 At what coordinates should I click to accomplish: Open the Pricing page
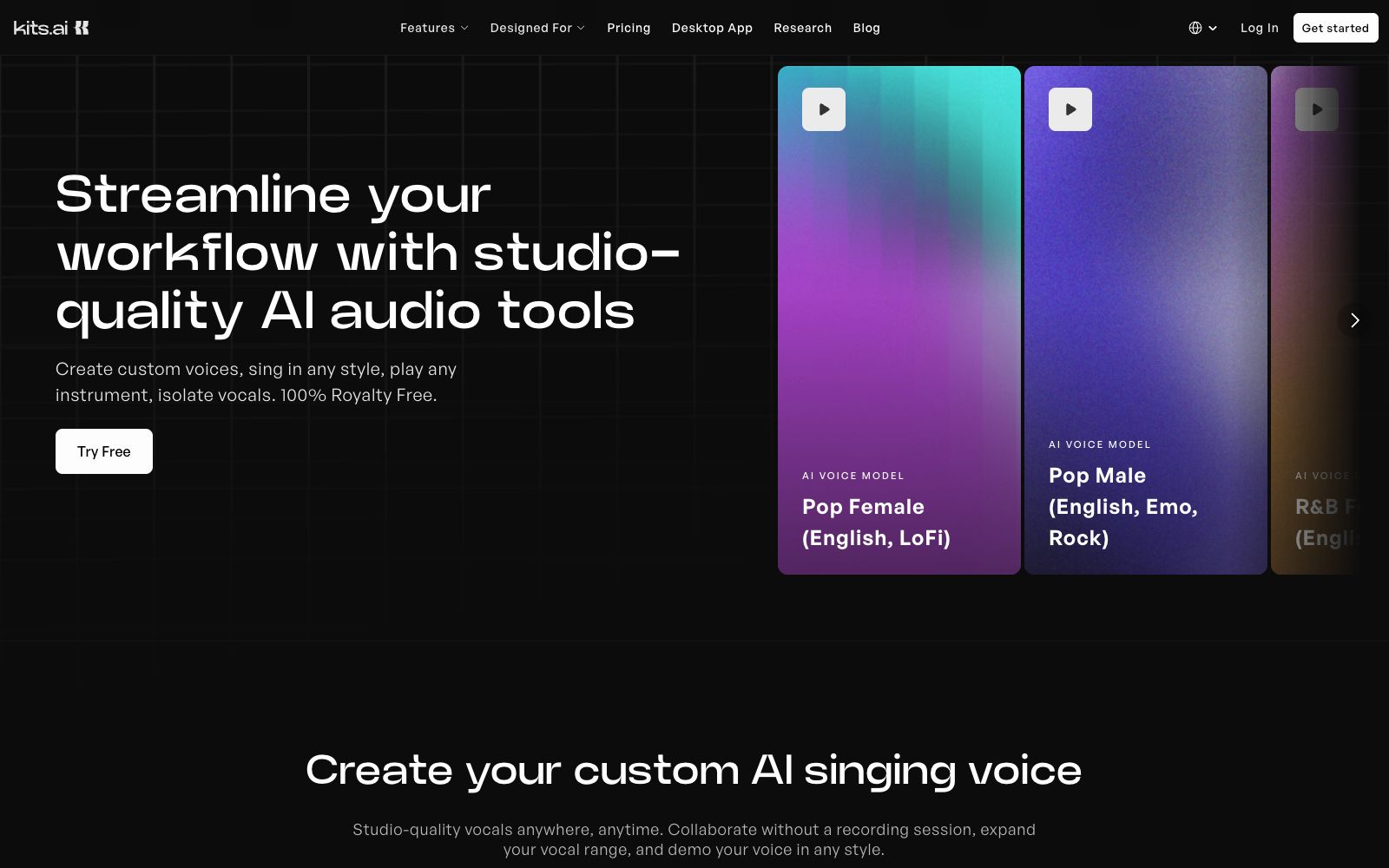[629, 28]
